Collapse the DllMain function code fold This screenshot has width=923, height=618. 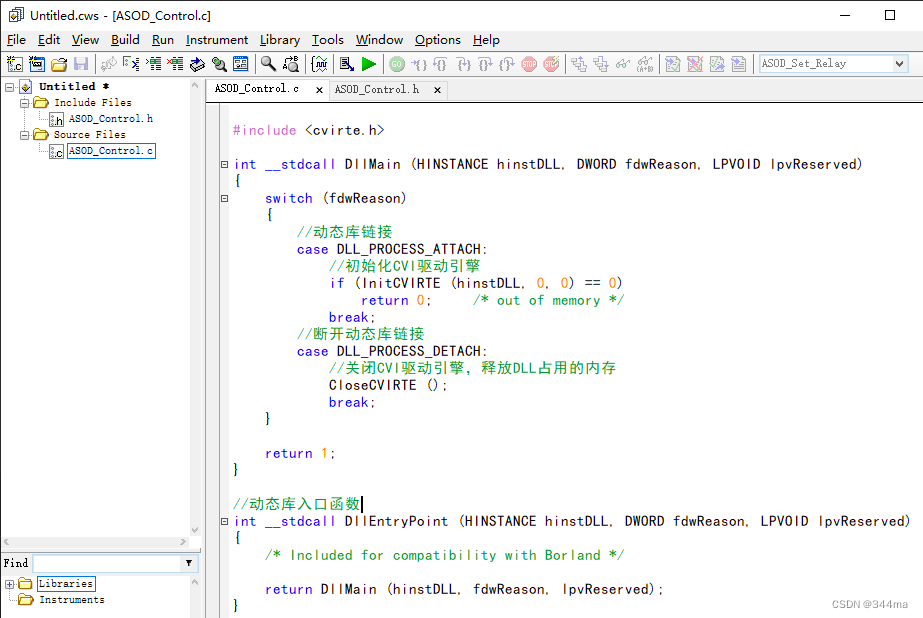click(x=225, y=164)
